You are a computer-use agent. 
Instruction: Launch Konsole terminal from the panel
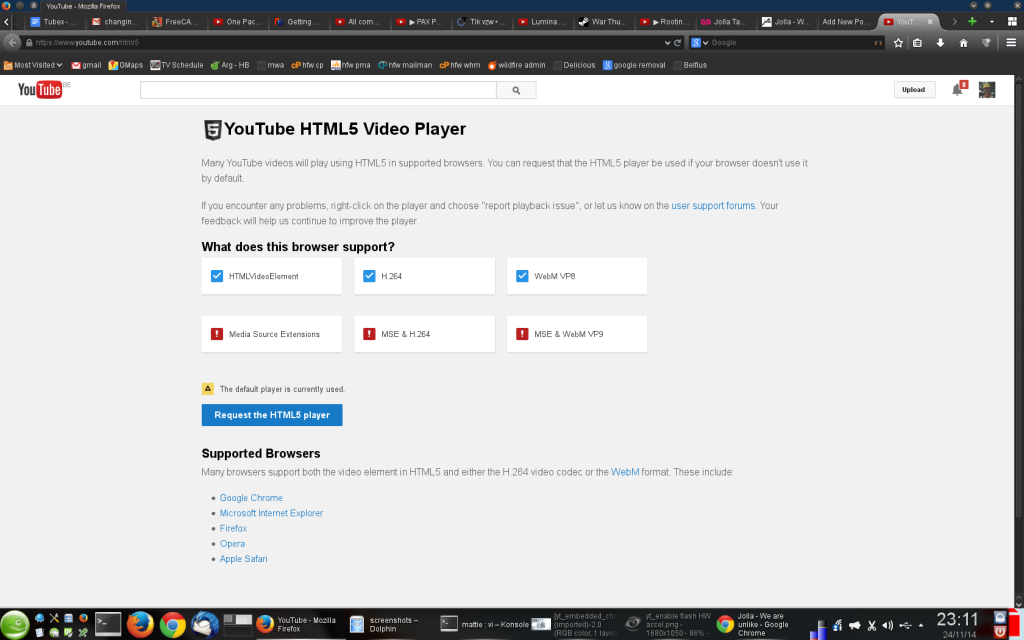[x=108, y=624]
